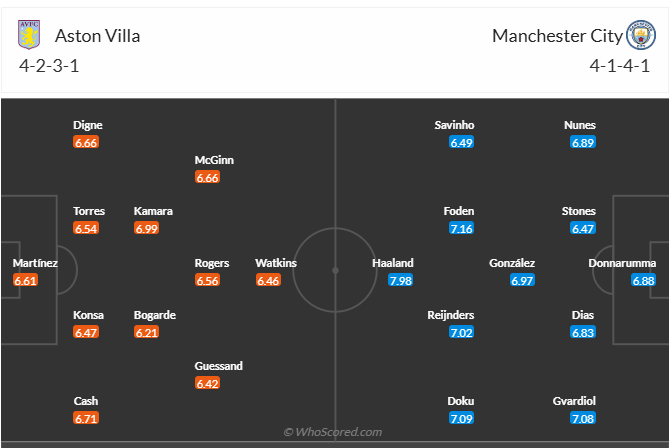Click Donnarumma's 6.88 rating badge

click(643, 281)
